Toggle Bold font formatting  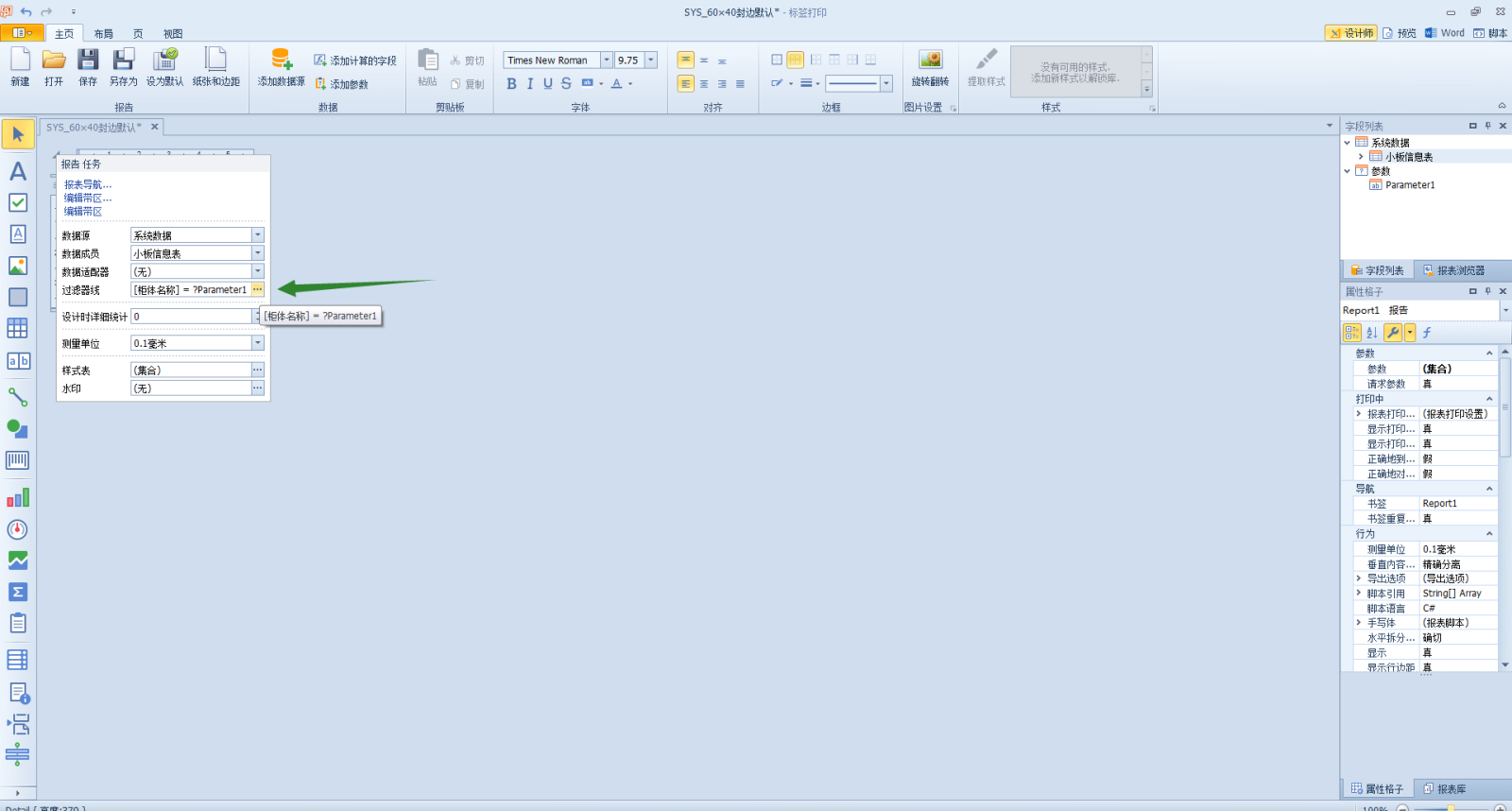pos(511,84)
